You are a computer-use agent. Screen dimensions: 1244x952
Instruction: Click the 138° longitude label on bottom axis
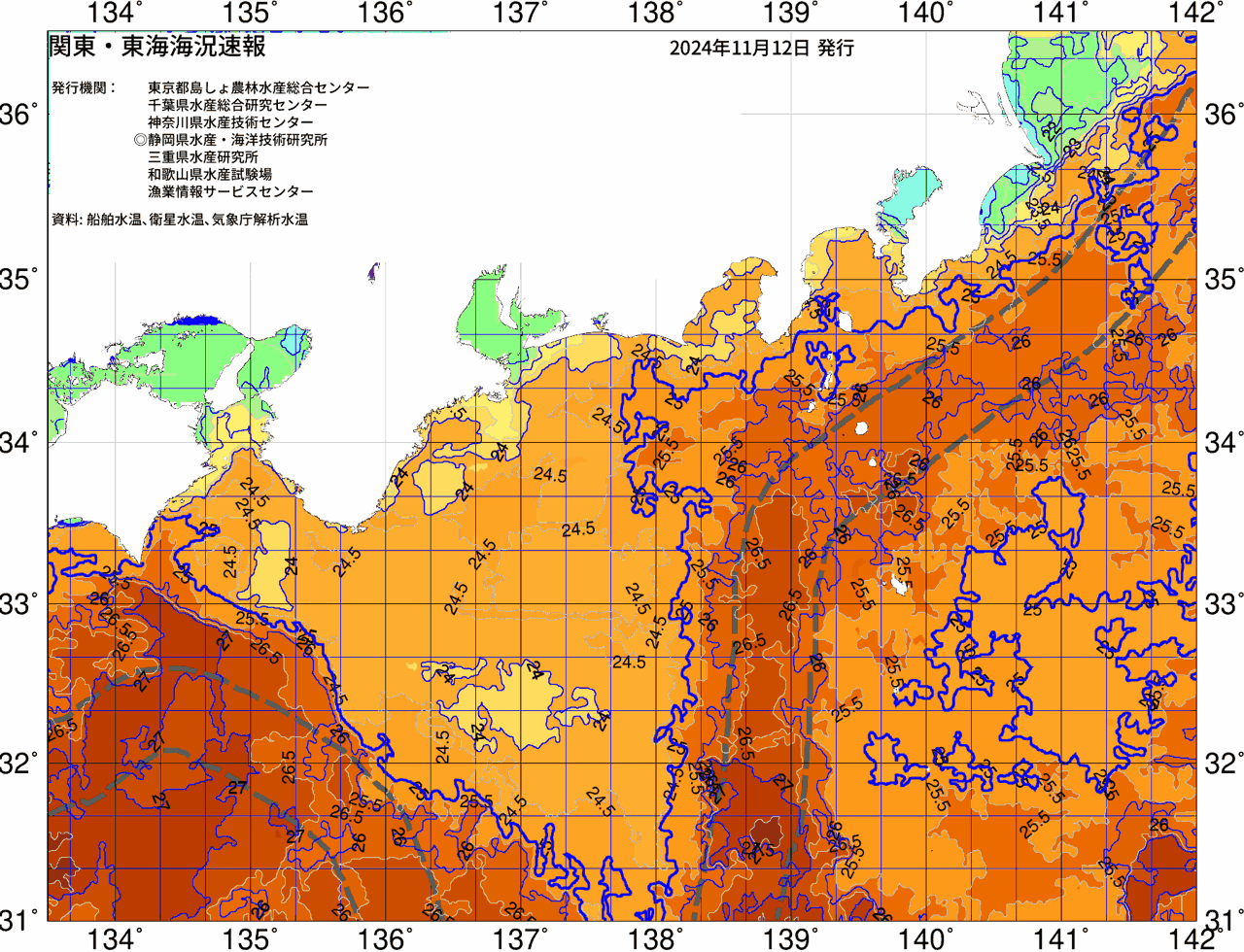click(x=656, y=939)
